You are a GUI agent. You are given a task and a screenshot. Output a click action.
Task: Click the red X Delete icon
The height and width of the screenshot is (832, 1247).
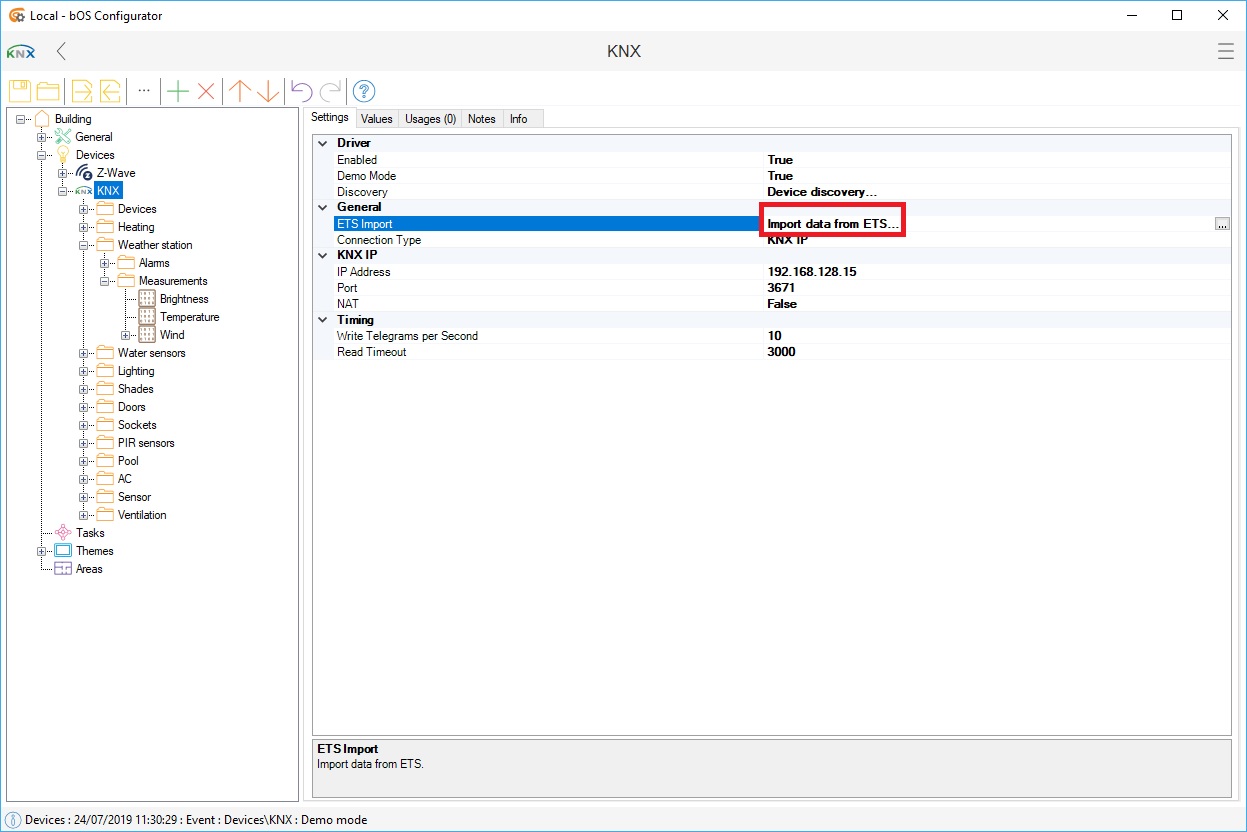206,91
